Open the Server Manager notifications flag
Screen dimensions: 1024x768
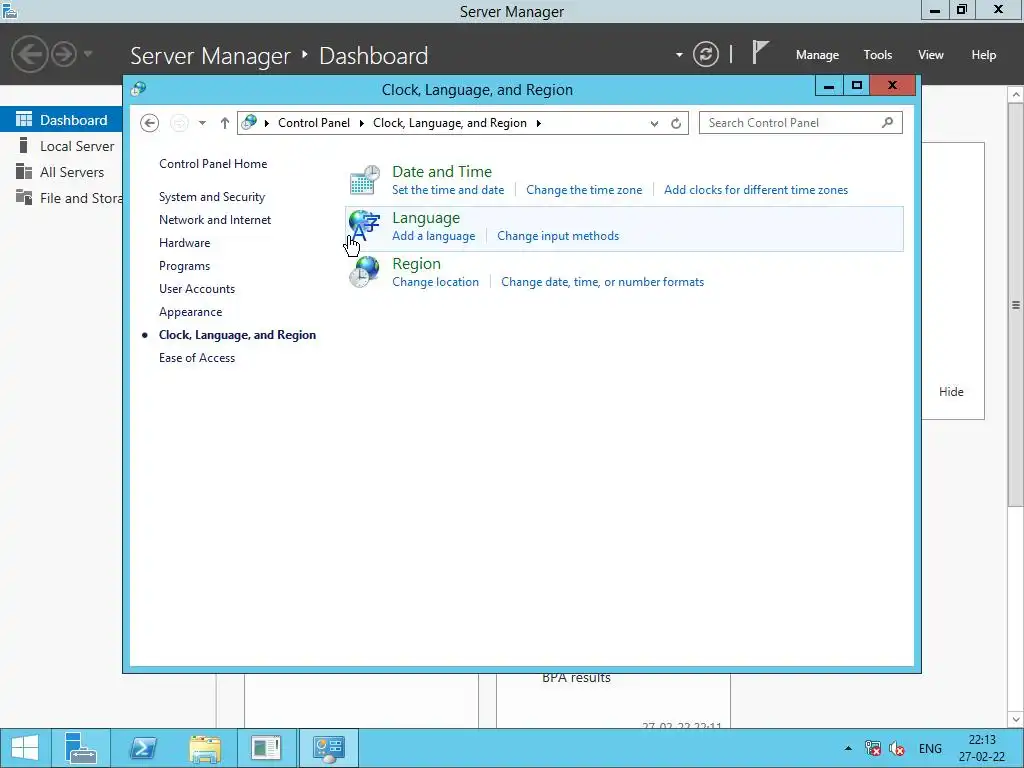pos(759,52)
